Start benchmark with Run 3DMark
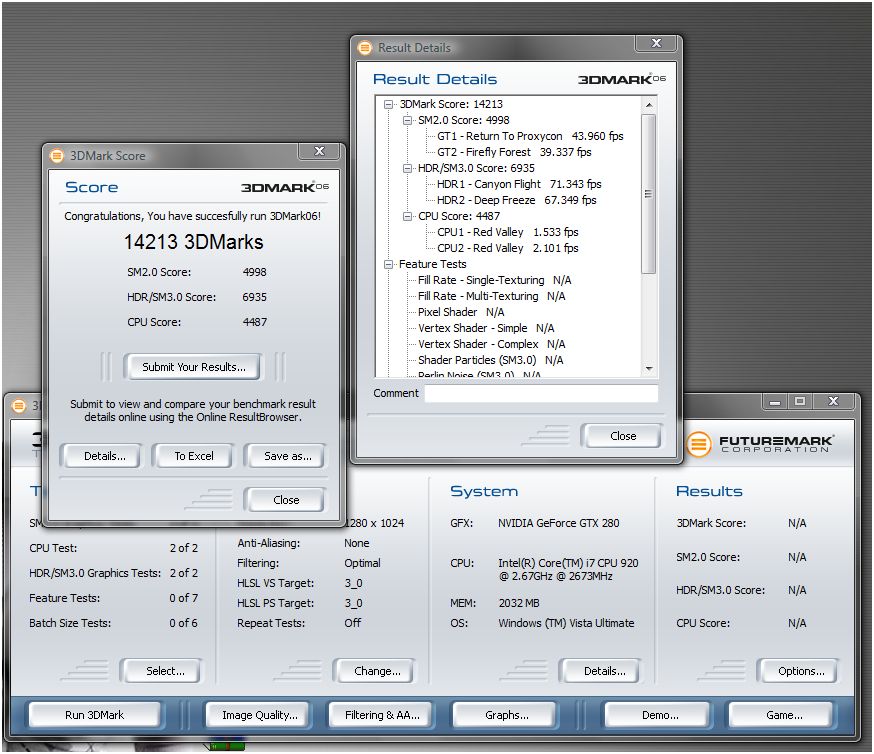 94,715
